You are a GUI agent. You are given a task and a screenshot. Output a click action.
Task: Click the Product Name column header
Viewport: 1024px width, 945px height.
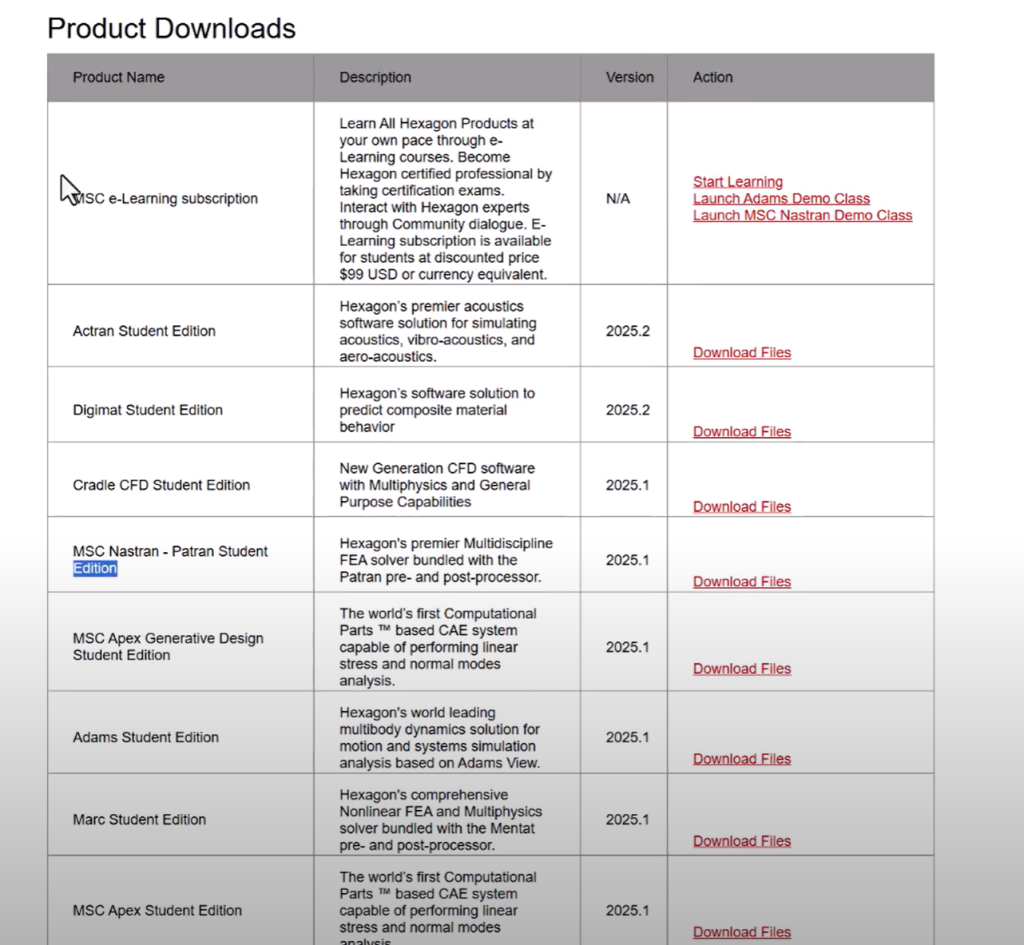118,77
